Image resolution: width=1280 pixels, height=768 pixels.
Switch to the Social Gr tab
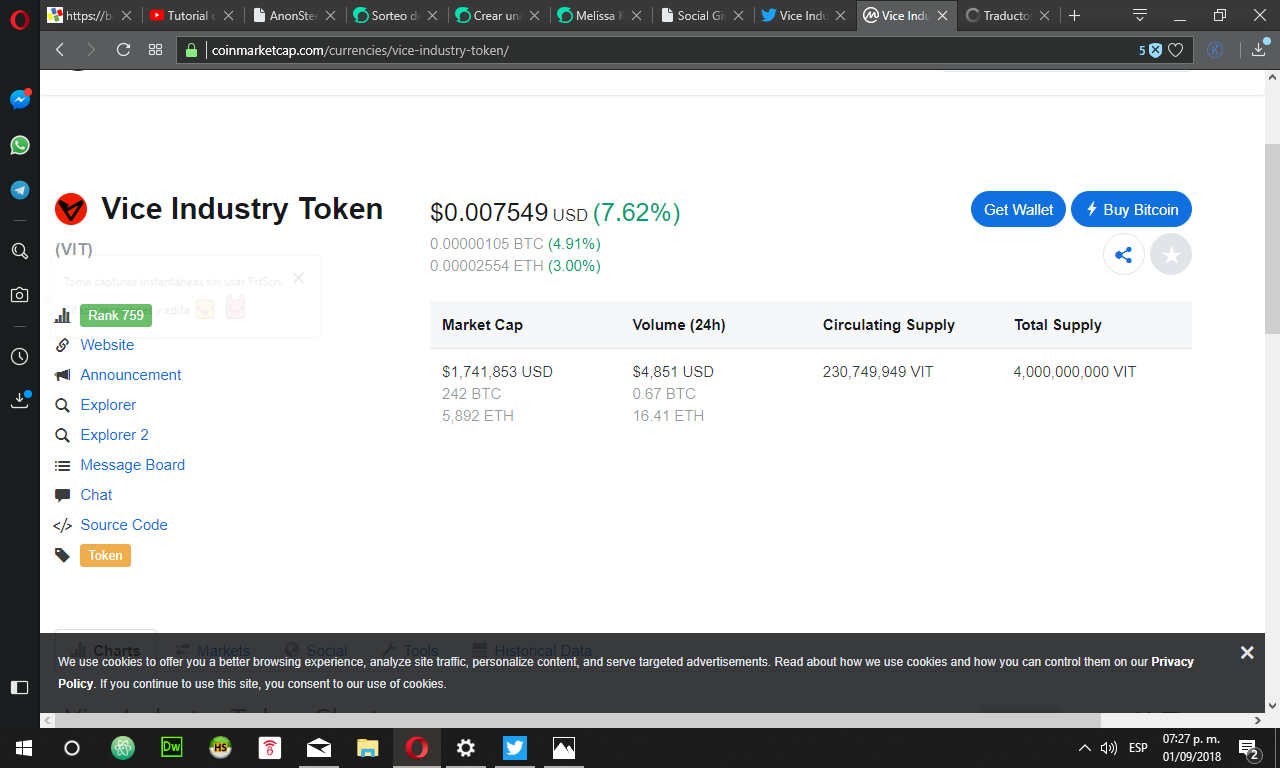[x=703, y=15]
